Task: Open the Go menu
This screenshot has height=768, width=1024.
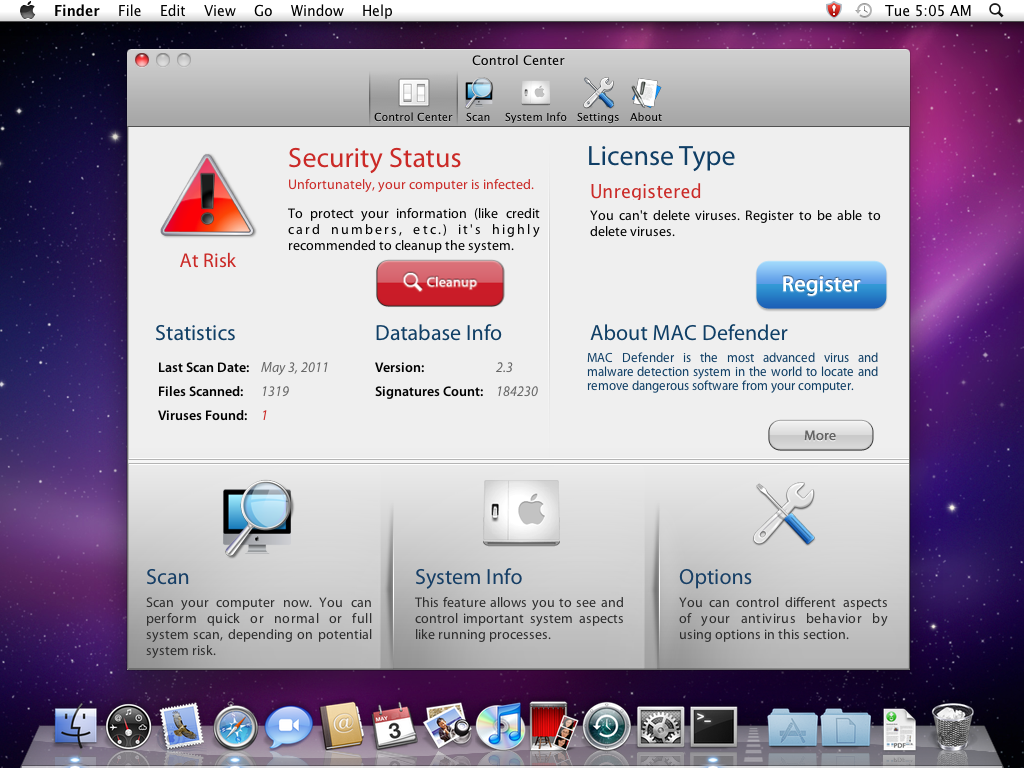Action: coord(263,10)
